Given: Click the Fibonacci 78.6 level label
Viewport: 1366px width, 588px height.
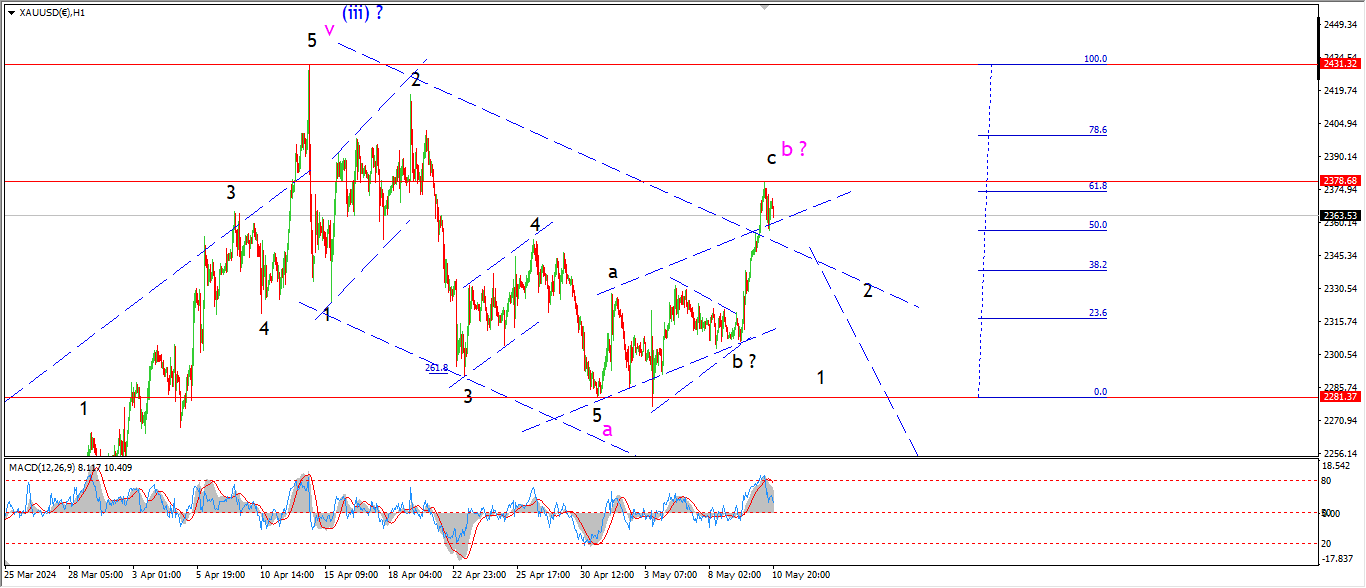Looking at the screenshot, I should click(1097, 130).
